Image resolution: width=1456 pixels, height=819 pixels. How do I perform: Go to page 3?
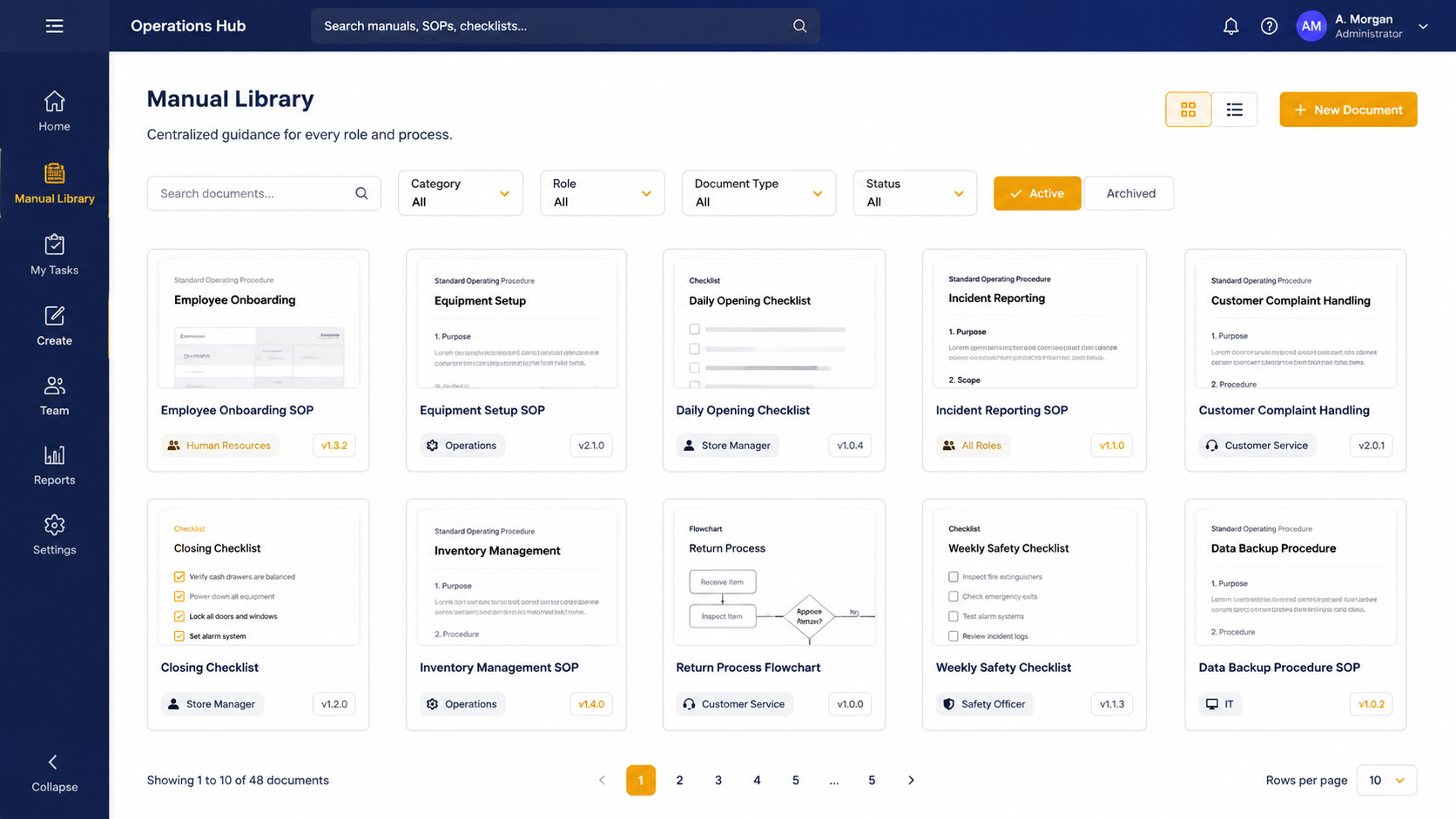coord(718,781)
